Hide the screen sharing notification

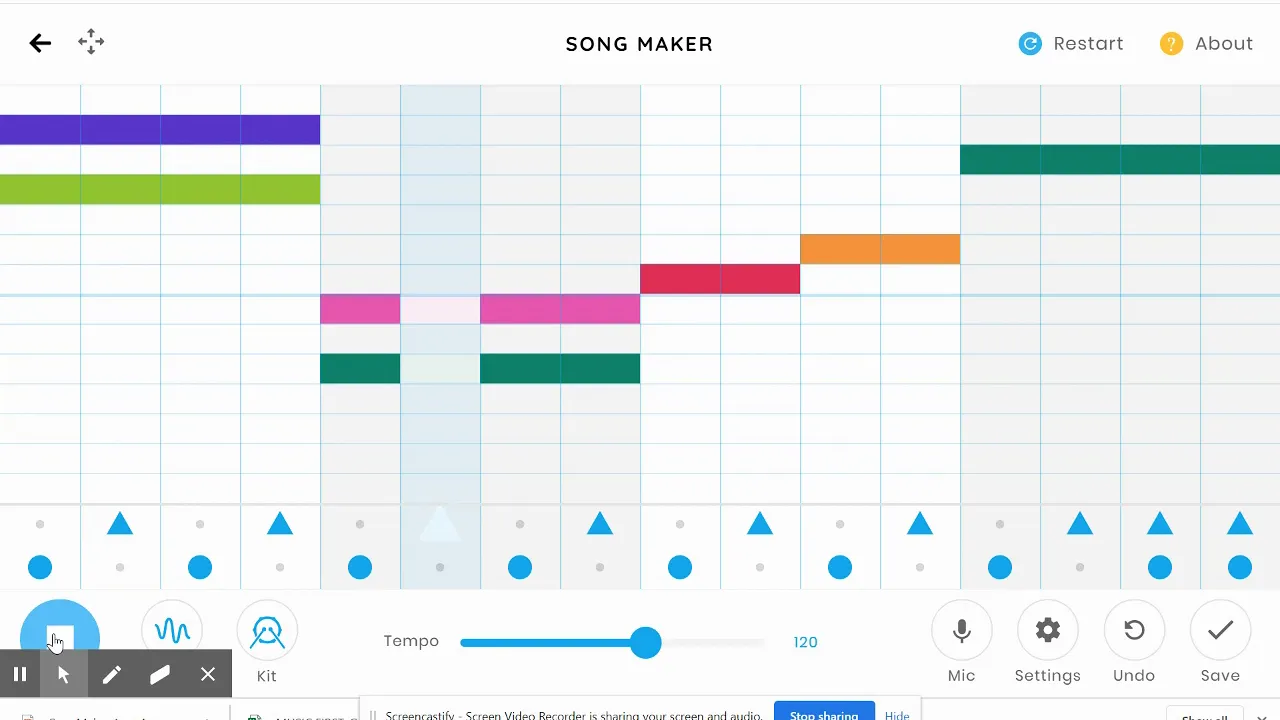pyautogui.click(x=897, y=714)
